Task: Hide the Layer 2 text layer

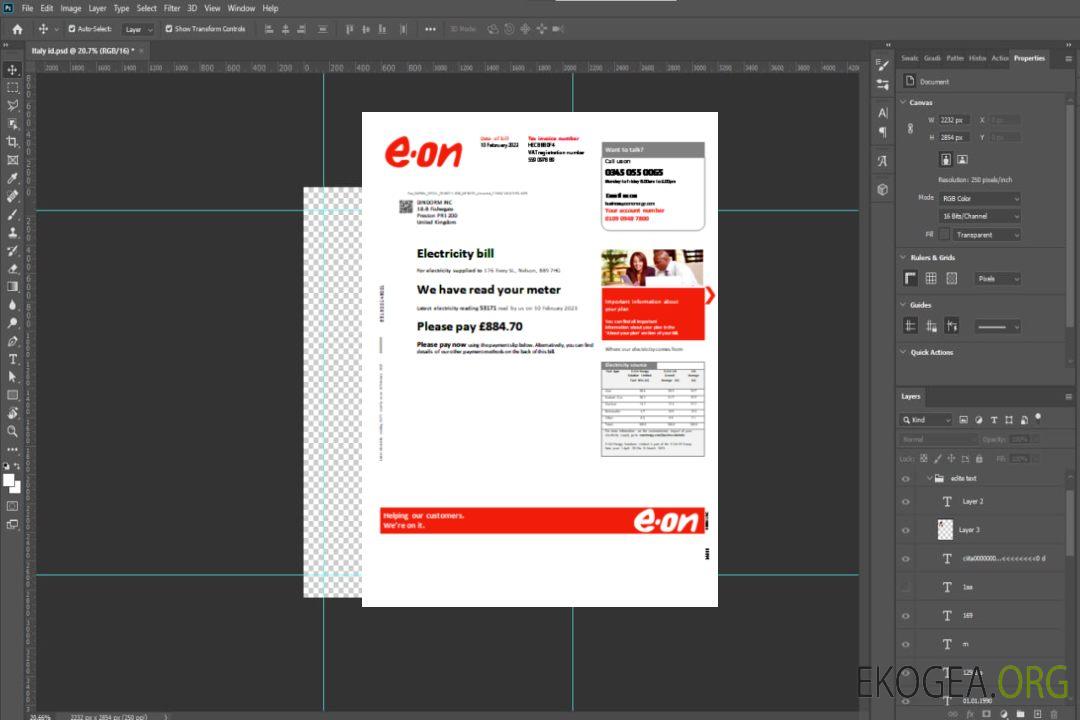Action: (906, 502)
